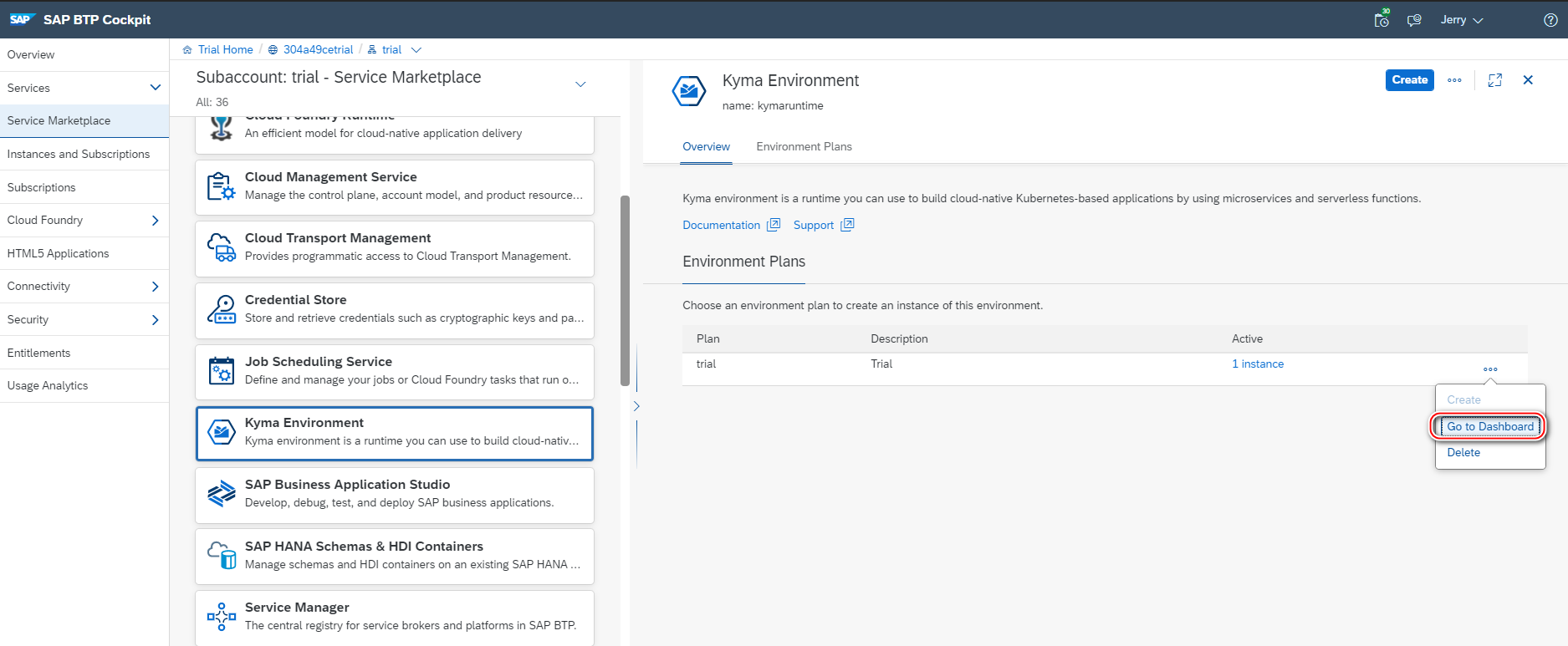This screenshot has height=646, width=1568.
Task: Open the header more options ellipsis
Action: (x=1454, y=80)
